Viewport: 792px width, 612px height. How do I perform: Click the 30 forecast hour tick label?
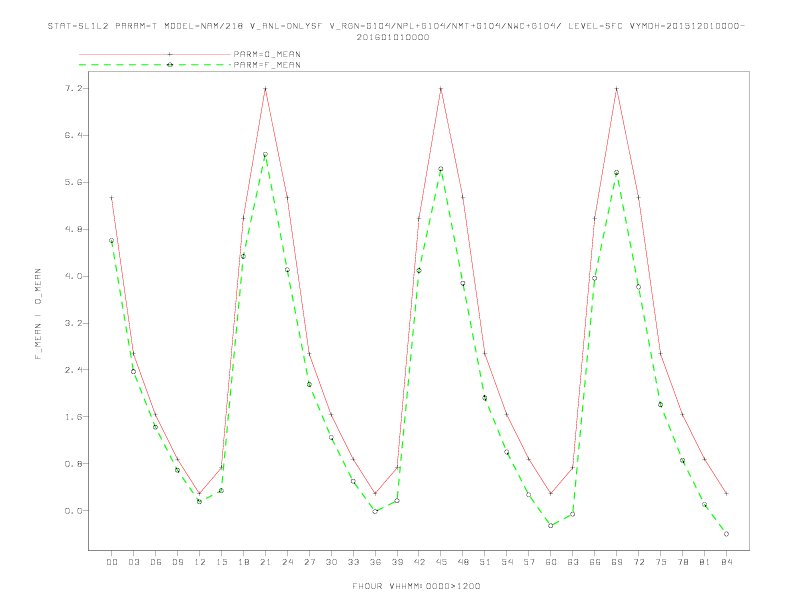[x=331, y=562]
